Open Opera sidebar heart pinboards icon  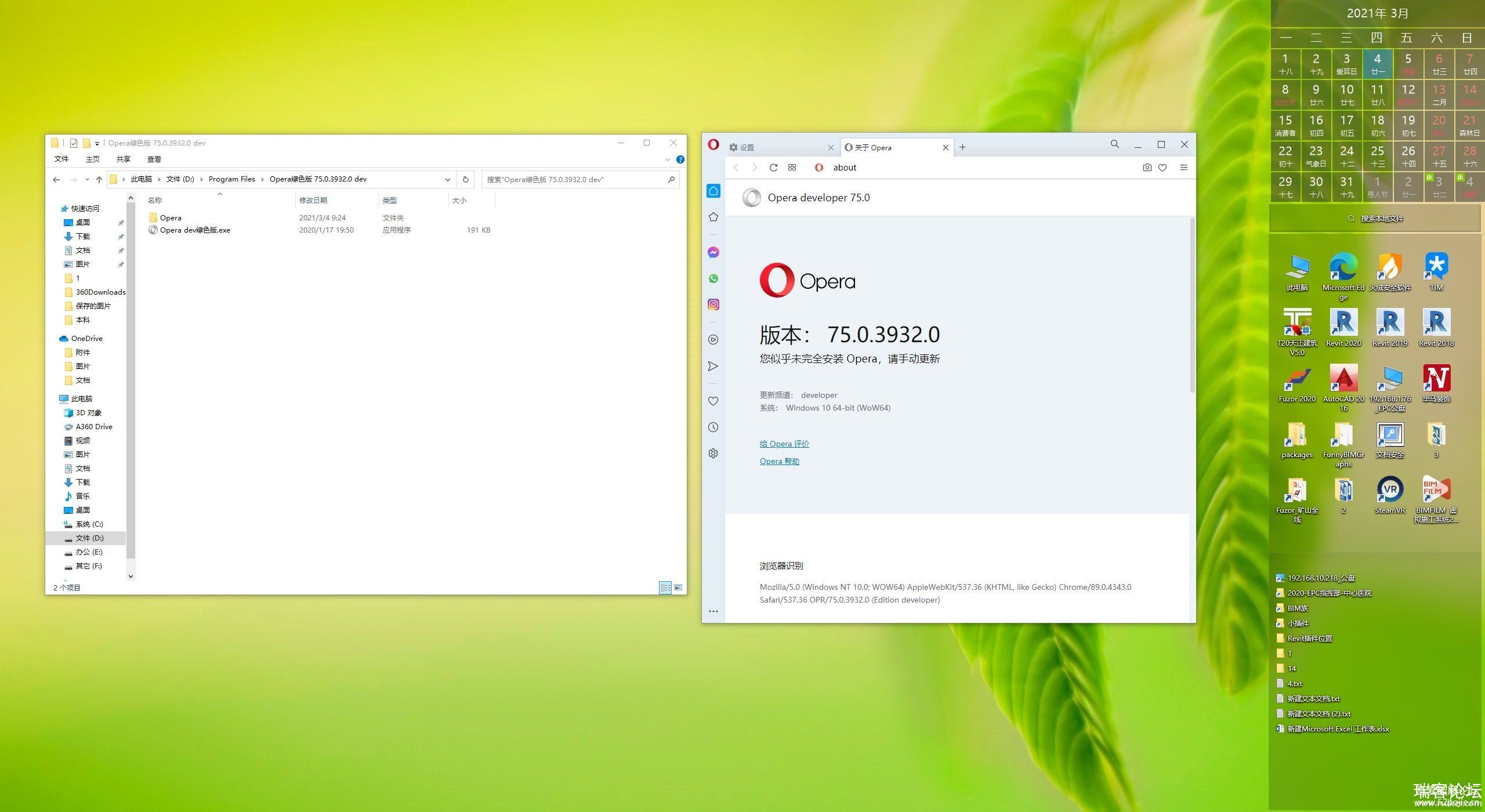coord(713,401)
